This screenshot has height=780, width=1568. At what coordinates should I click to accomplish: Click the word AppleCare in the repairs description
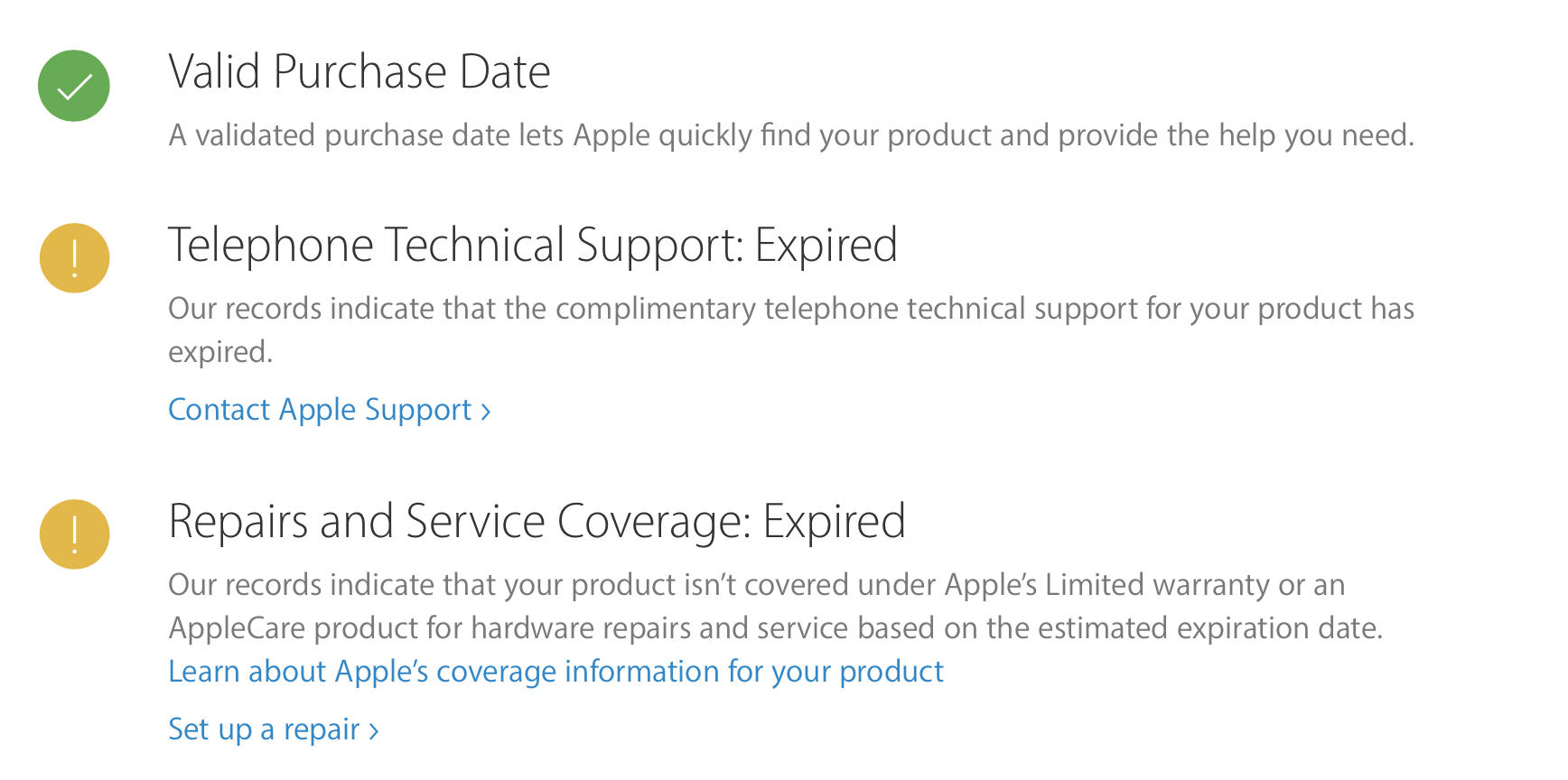[x=237, y=628]
